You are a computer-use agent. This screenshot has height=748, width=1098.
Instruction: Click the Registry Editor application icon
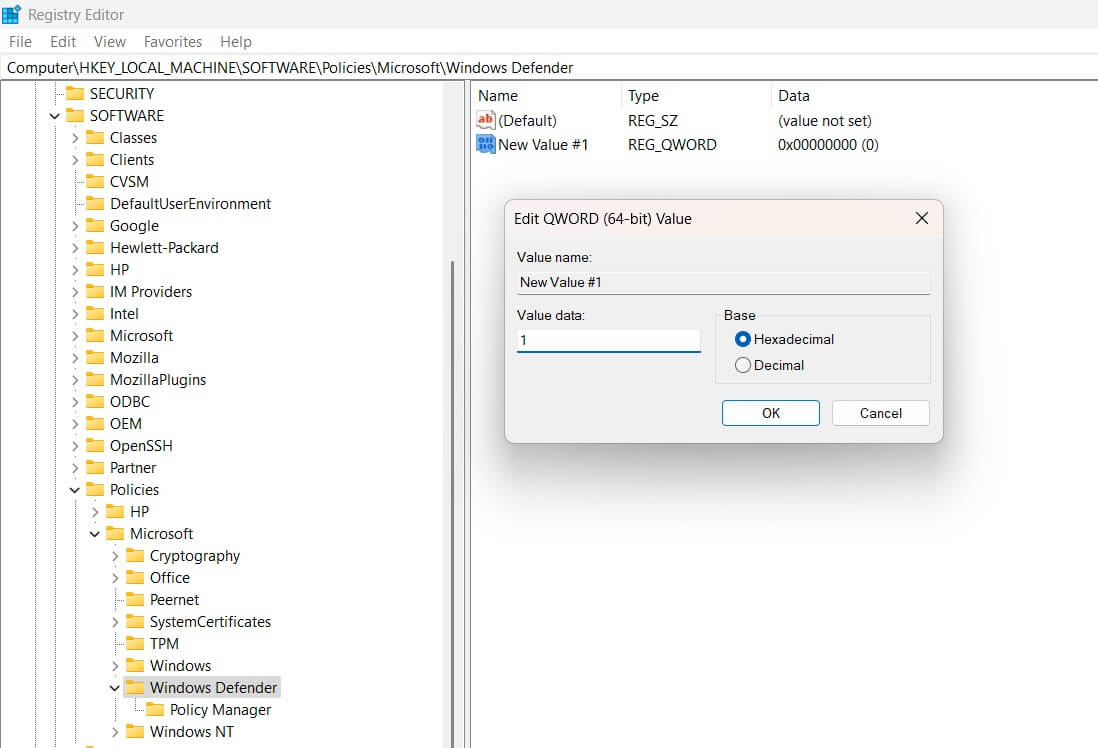[x=11, y=14]
